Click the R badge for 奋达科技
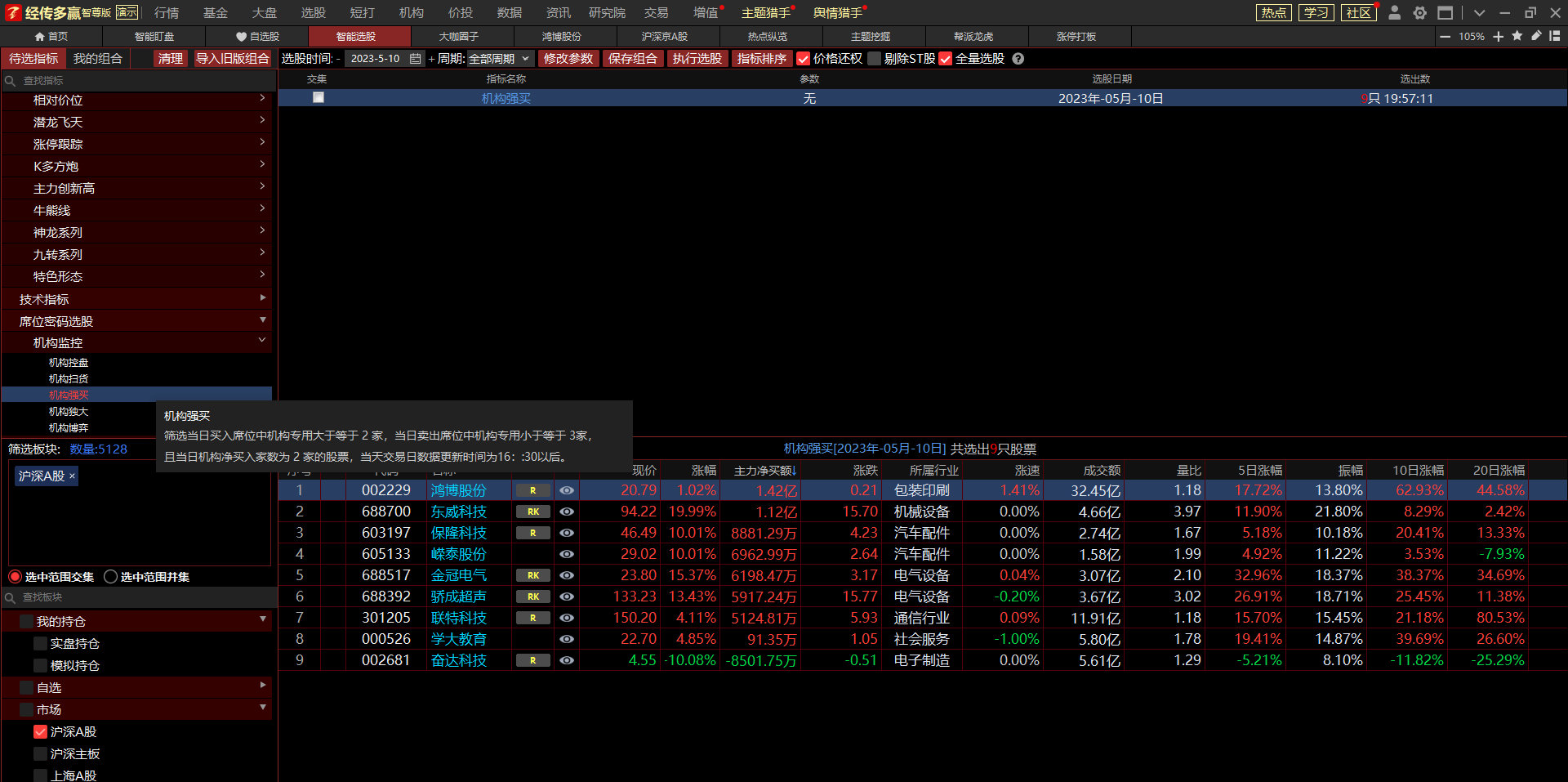The height and width of the screenshot is (782, 1568). (x=533, y=660)
